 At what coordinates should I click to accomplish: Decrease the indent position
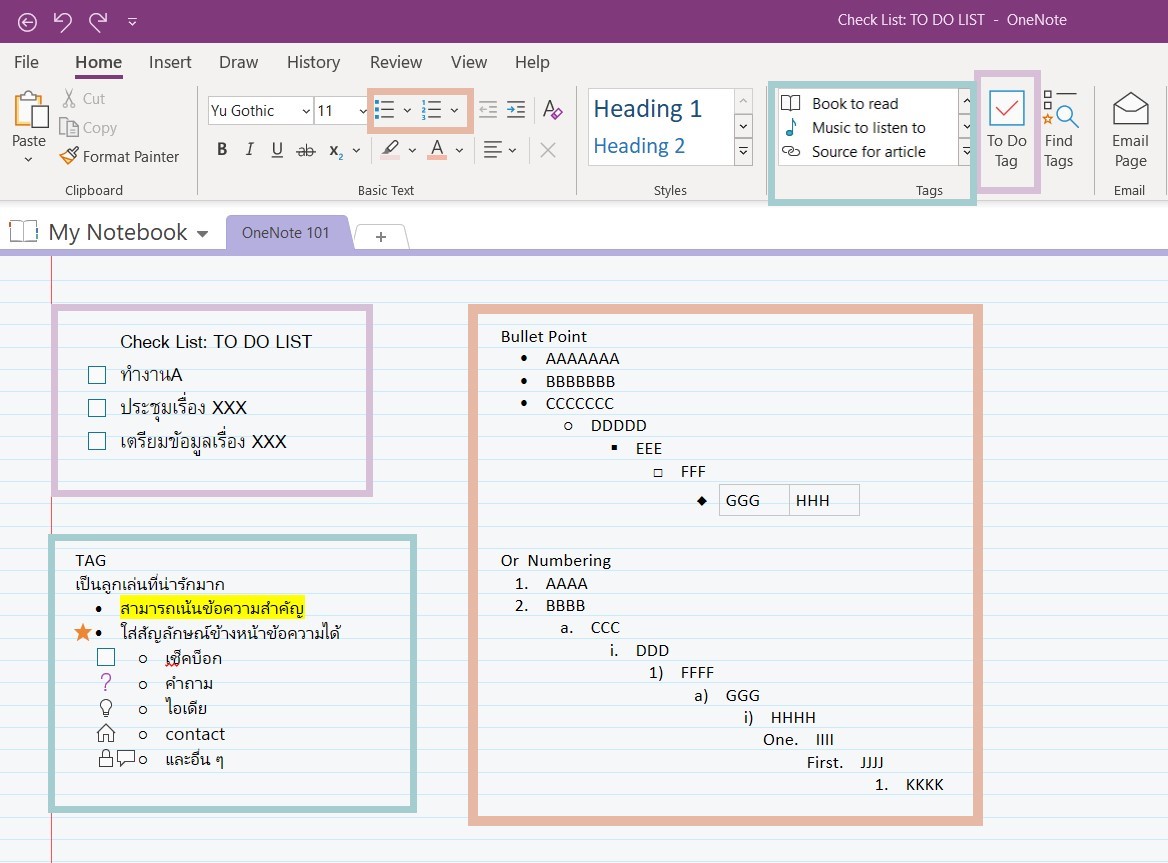pos(488,110)
